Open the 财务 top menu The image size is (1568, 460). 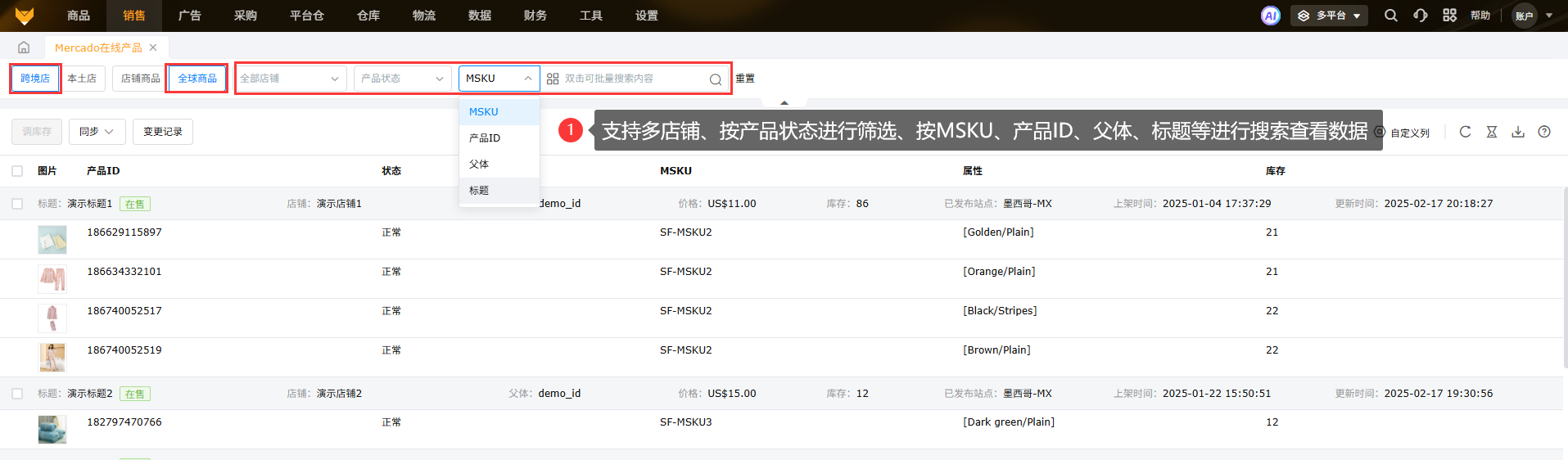point(535,16)
